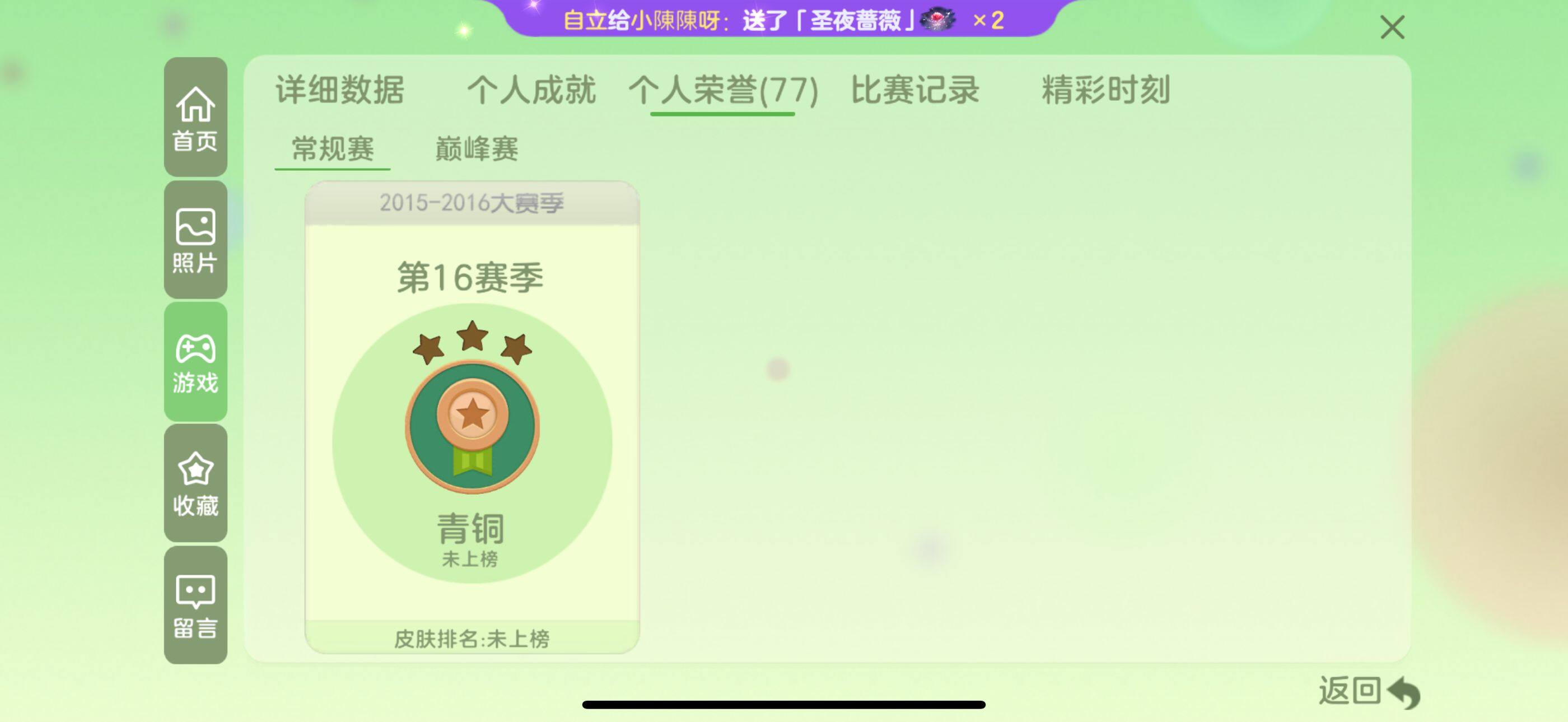
Task: Click the 2015-2016大赛季 card header
Action: [x=472, y=203]
